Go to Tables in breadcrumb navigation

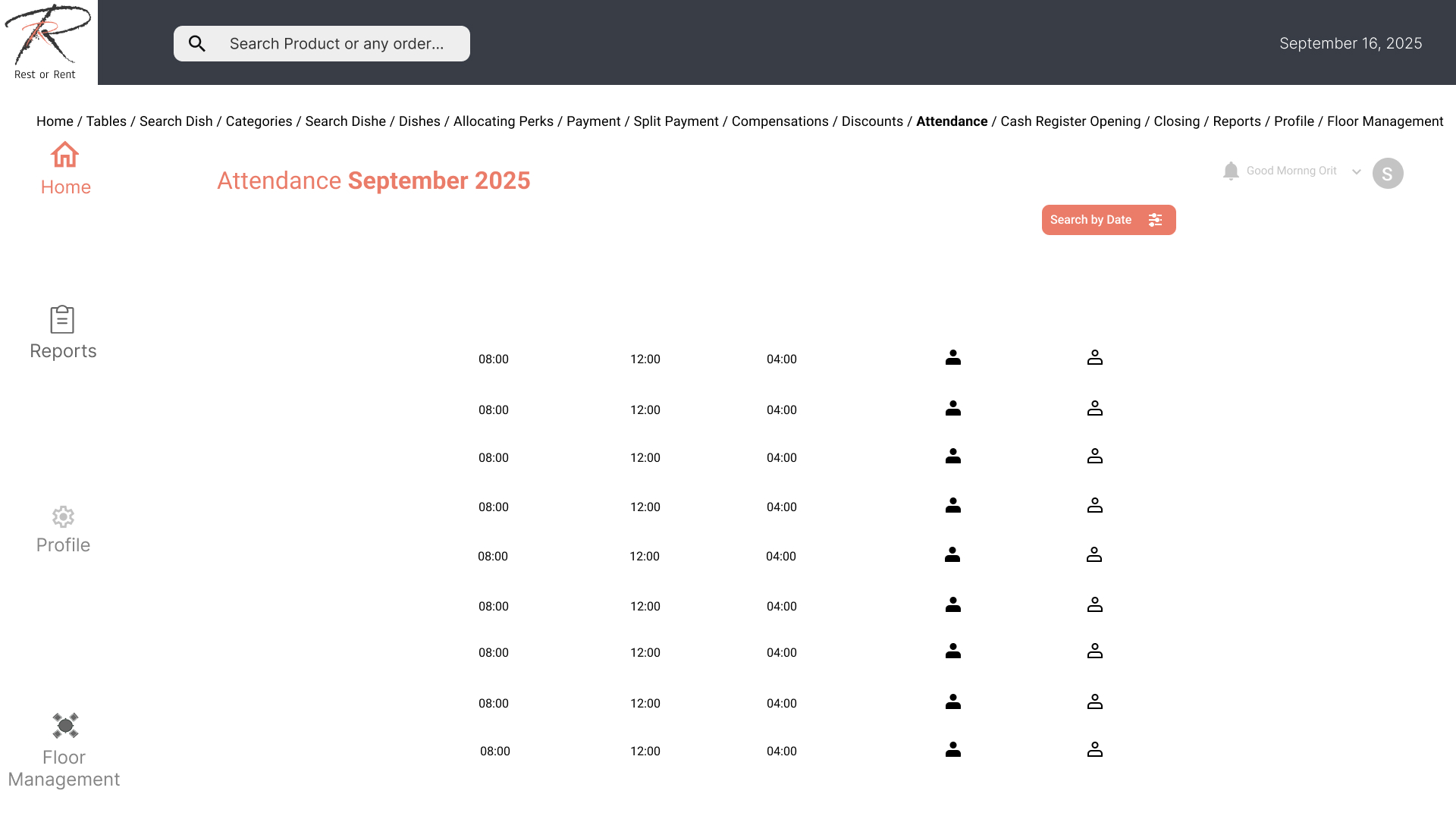tap(106, 121)
